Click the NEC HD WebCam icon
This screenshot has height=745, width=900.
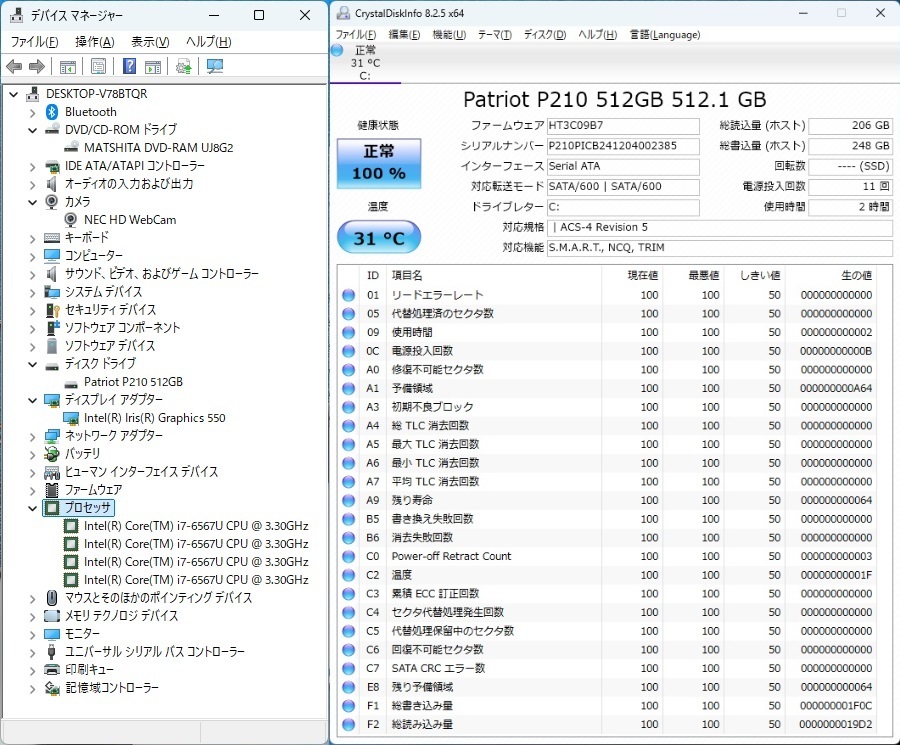[x=72, y=220]
